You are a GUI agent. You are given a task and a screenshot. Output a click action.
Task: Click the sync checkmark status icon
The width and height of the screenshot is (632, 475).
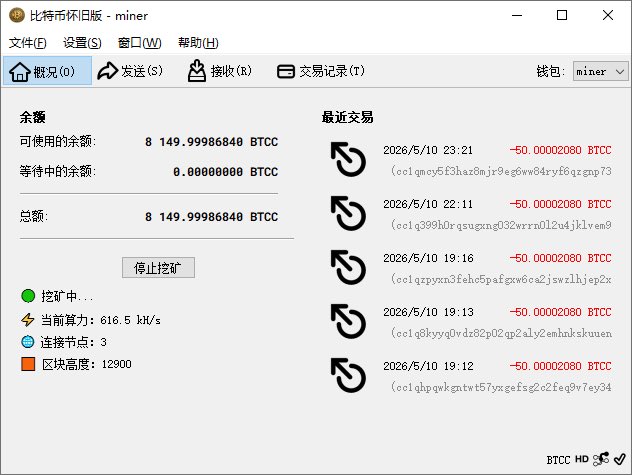[x=620, y=459]
